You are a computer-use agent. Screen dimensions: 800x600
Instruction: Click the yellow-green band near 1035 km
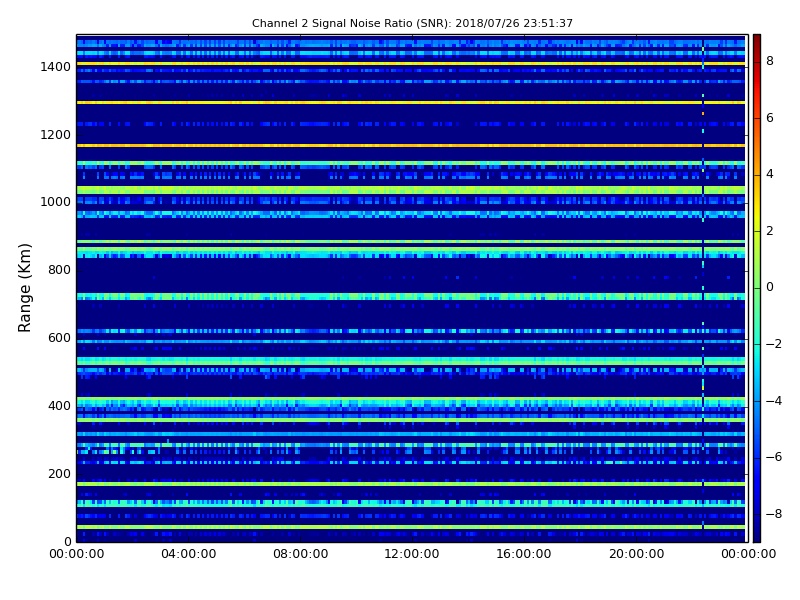pyautogui.click(x=411, y=190)
